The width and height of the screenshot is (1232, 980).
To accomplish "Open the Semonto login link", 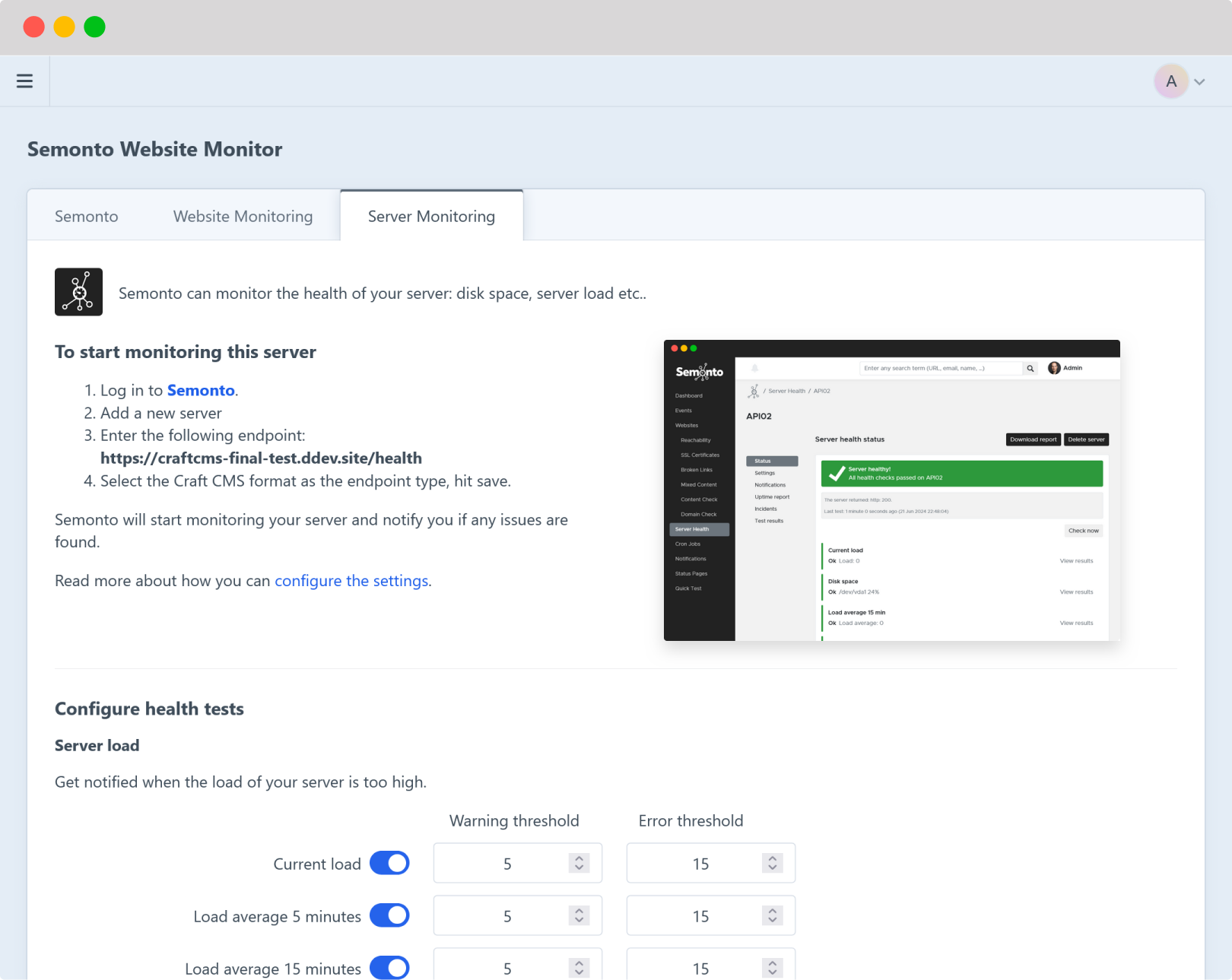I will click(201, 390).
